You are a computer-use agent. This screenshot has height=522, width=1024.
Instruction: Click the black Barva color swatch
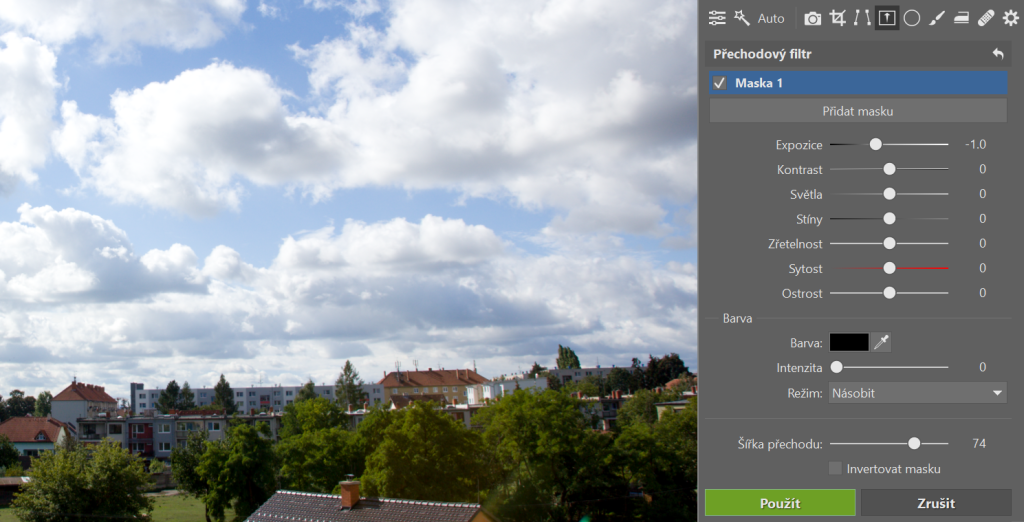[x=849, y=343]
